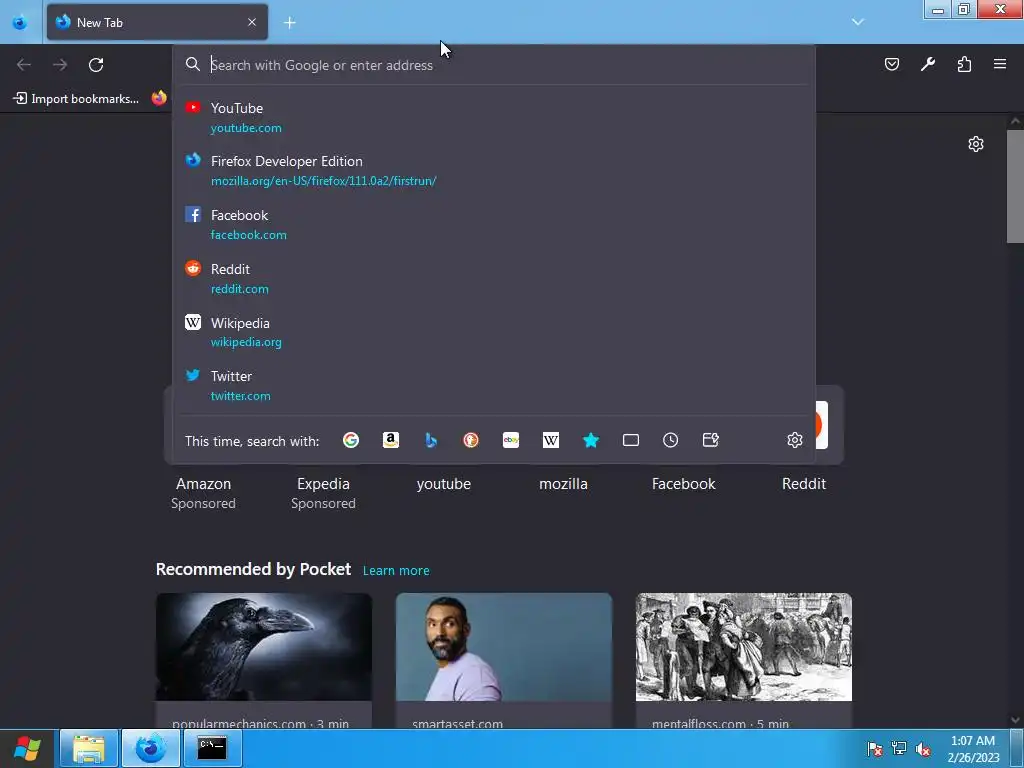Screen dimensions: 1024x768
Task: Click the page vertical scrollbar thumb
Action: pos(1015,186)
